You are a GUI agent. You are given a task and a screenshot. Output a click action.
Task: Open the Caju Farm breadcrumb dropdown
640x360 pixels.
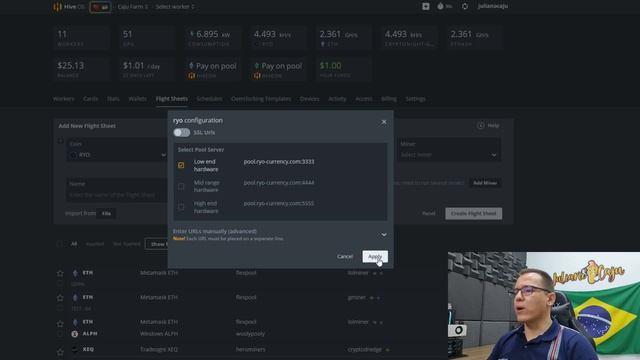[133, 7]
